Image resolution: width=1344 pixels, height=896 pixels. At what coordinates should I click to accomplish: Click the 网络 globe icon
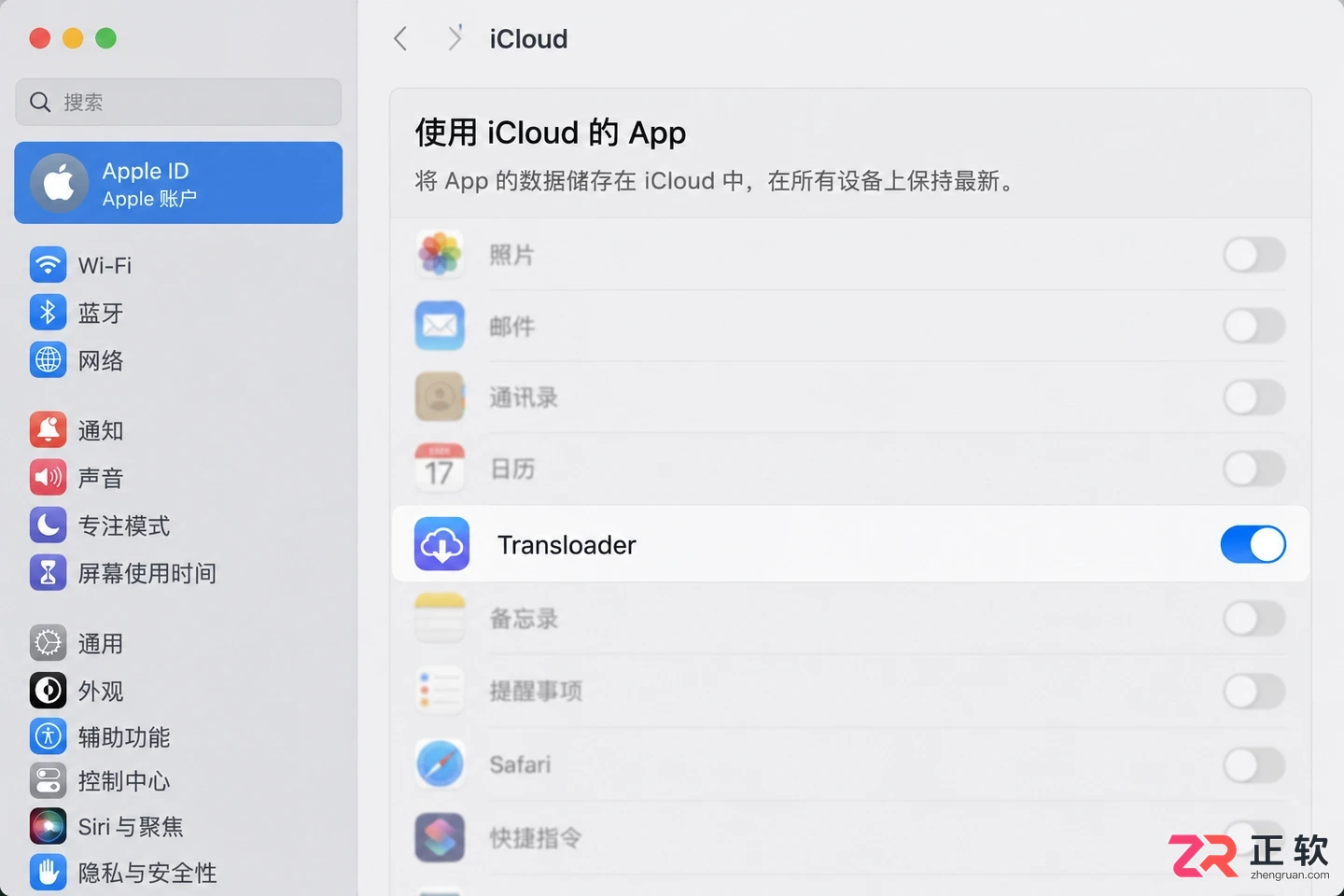pos(48,360)
